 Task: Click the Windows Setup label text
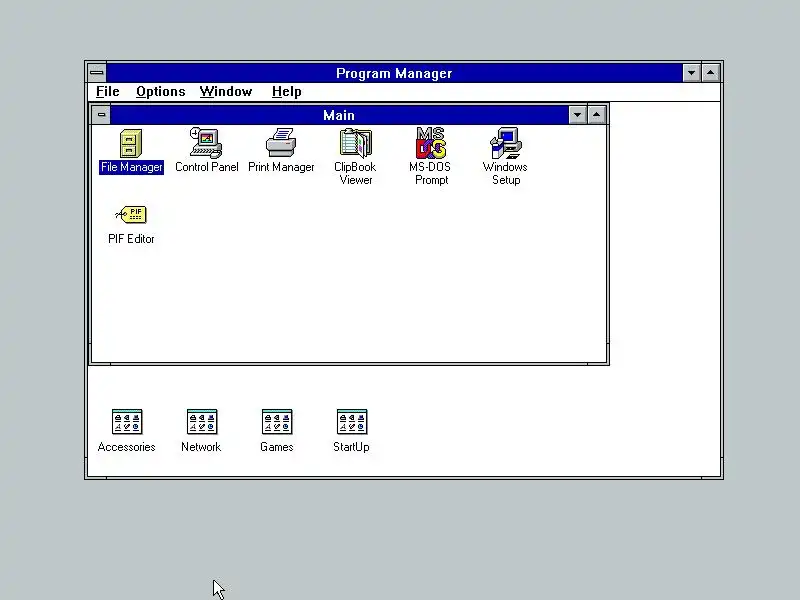pos(506,173)
